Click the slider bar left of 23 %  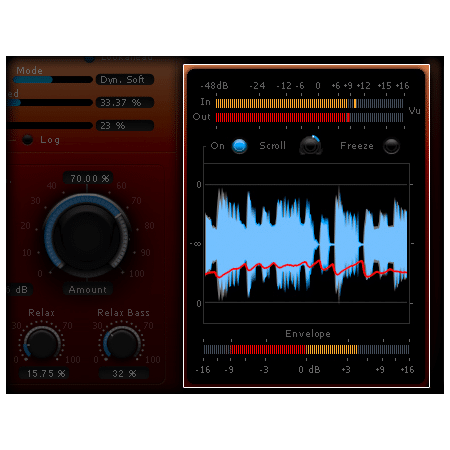click(x=49, y=126)
